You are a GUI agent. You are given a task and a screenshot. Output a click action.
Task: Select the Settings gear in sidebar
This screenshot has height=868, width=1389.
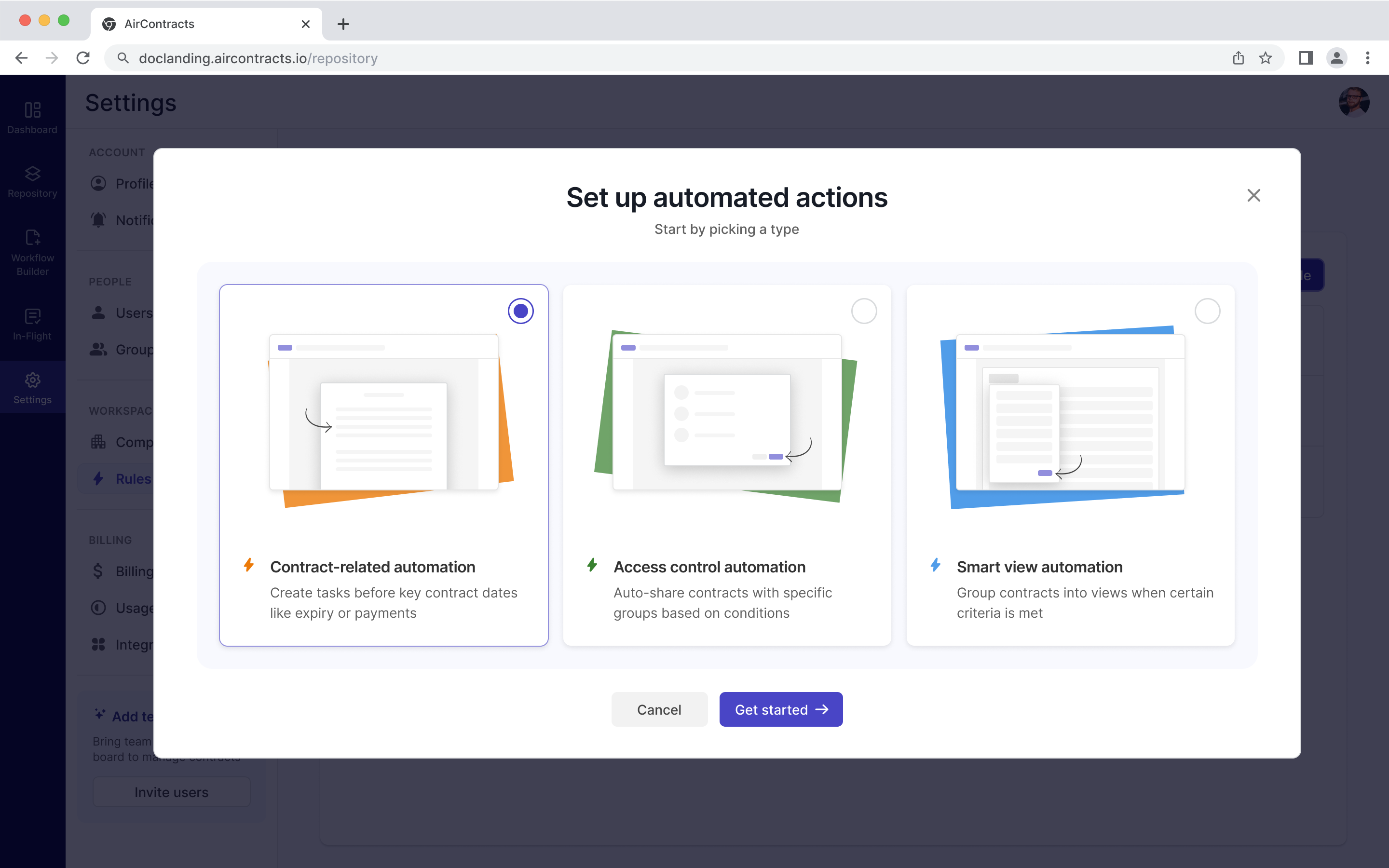(x=32, y=386)
